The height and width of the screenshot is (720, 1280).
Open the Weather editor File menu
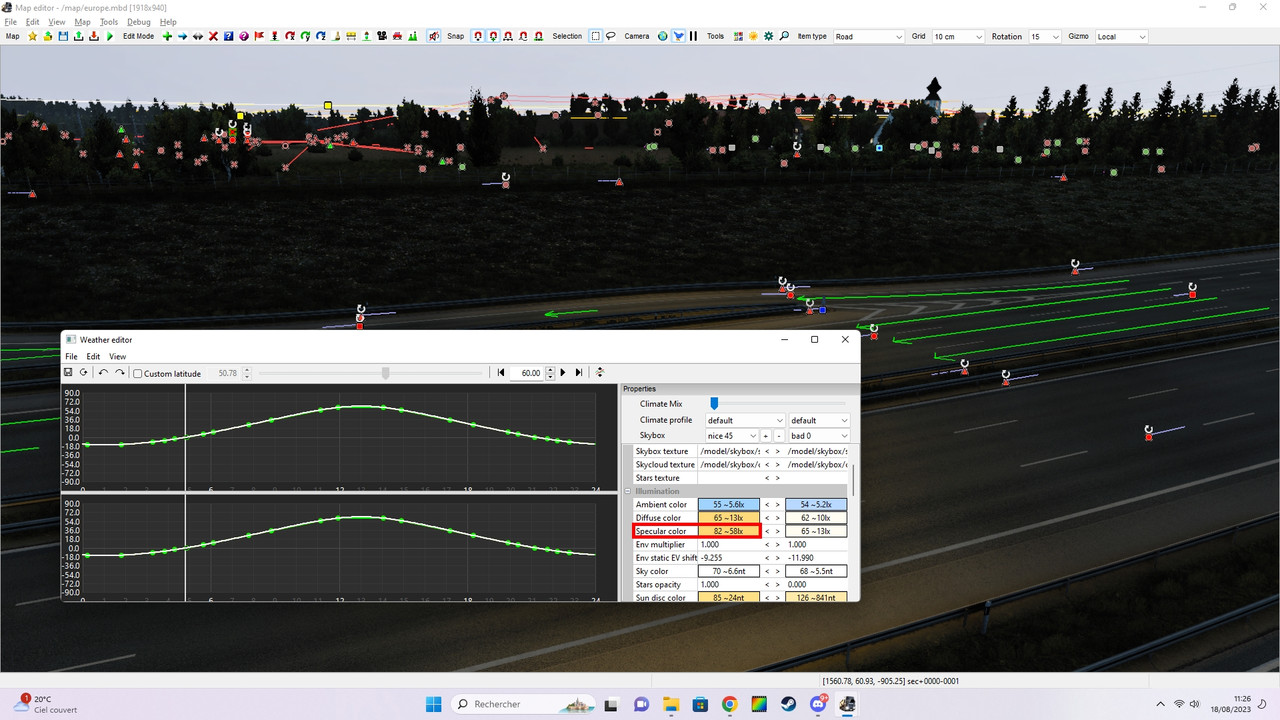pyautogui.click(x=71, y=356)
